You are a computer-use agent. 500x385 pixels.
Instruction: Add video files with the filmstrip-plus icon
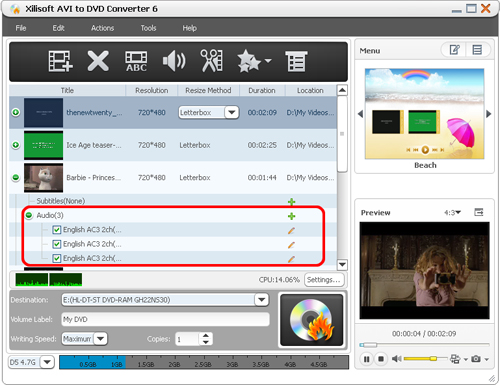click(60, 61)
